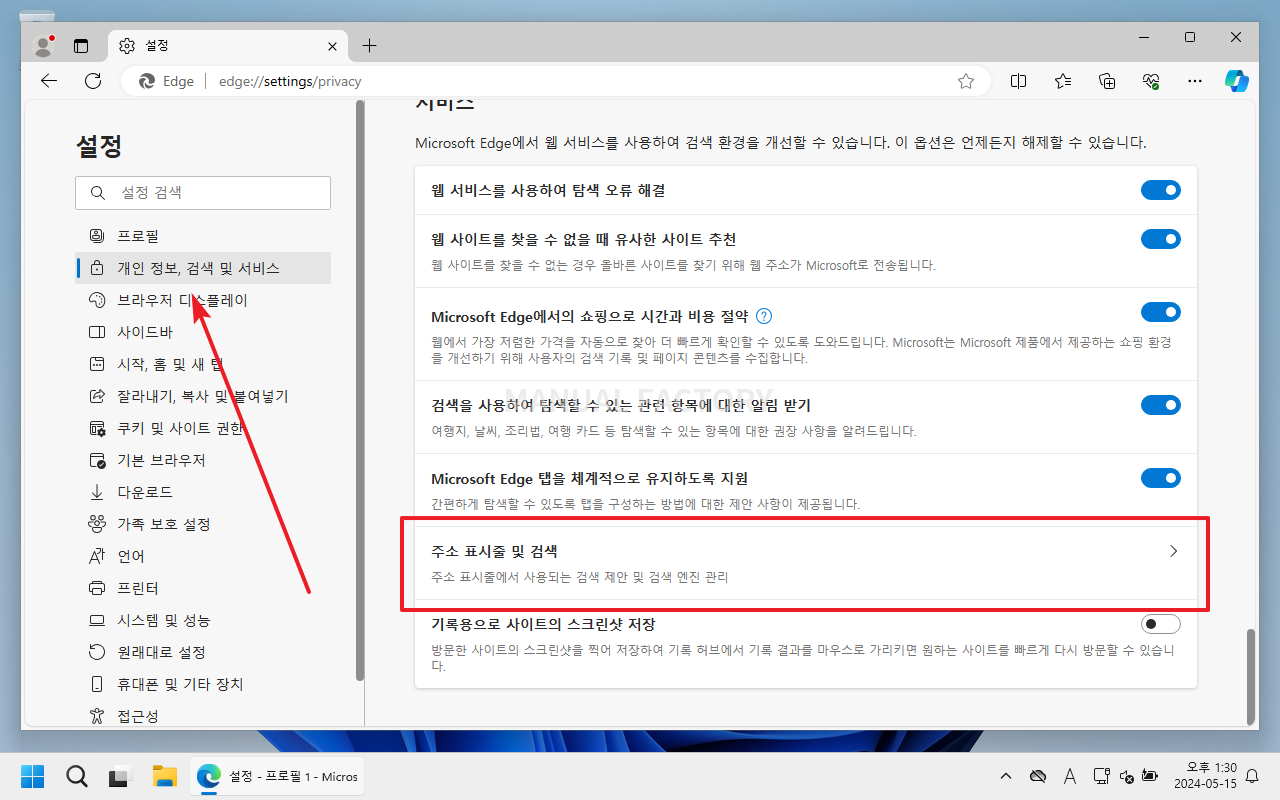
Task: Click the language indicator A in the tray
Action: pyautogui.click(x=1070, y=776)
